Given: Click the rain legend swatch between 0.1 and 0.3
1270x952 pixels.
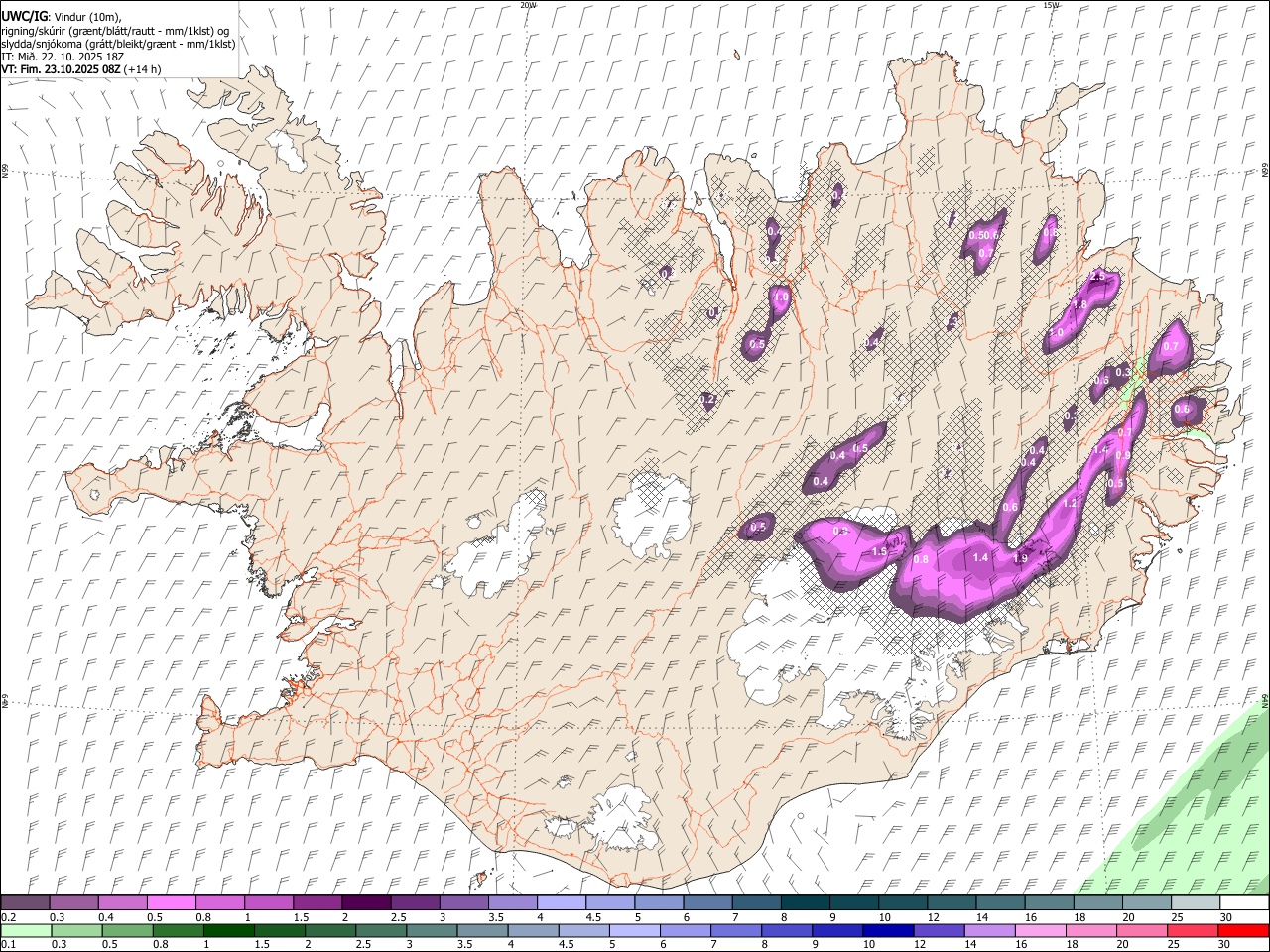Looking at the screenshot, I should (26, 930).
